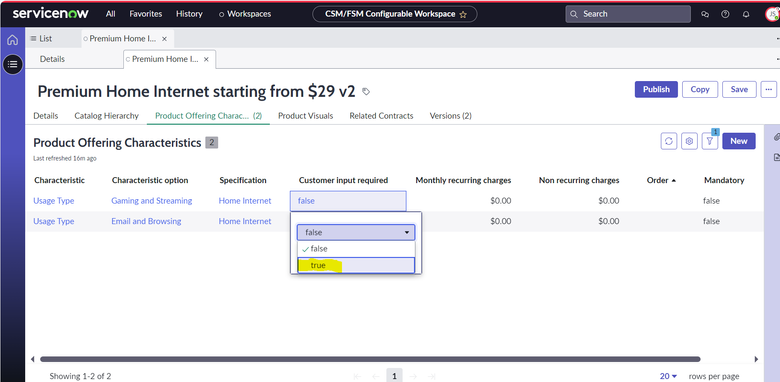Image resolution: width=780 pixels, height=382 pixels.
Task: Open the History menu
Action: [189, 14]
